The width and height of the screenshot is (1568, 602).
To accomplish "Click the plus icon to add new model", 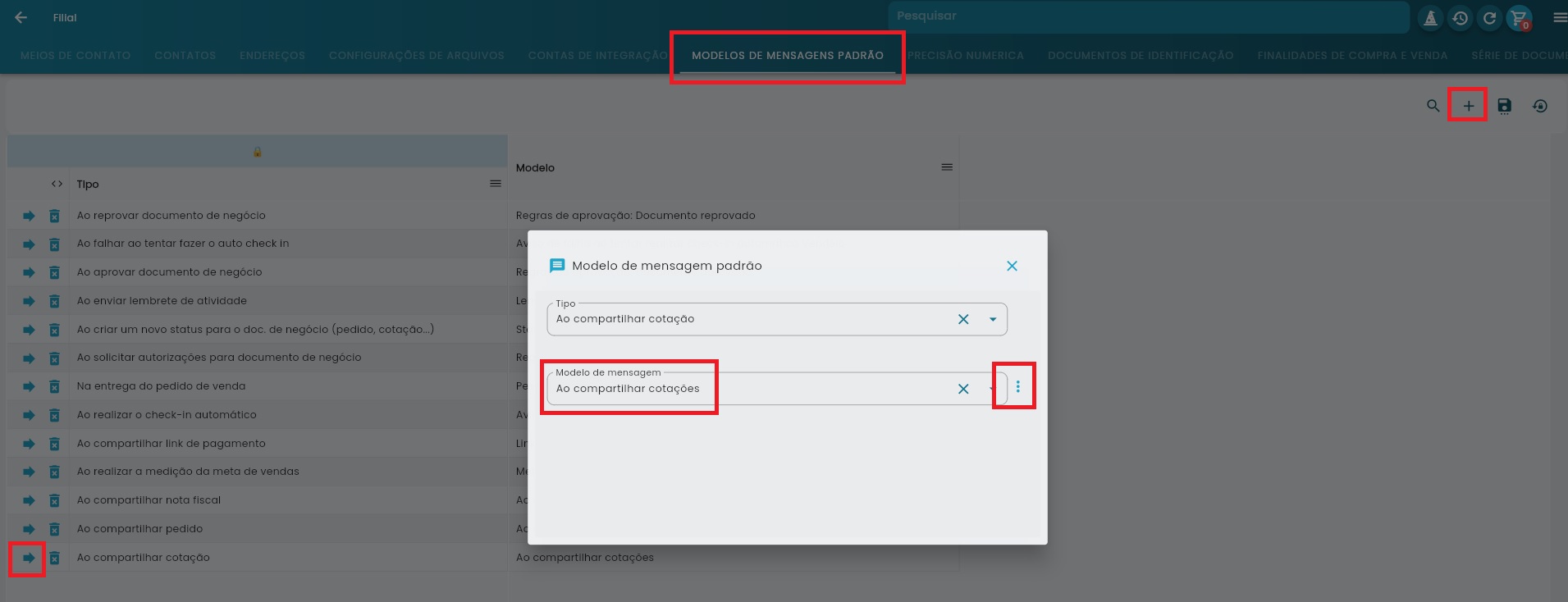I will 1468,106.
